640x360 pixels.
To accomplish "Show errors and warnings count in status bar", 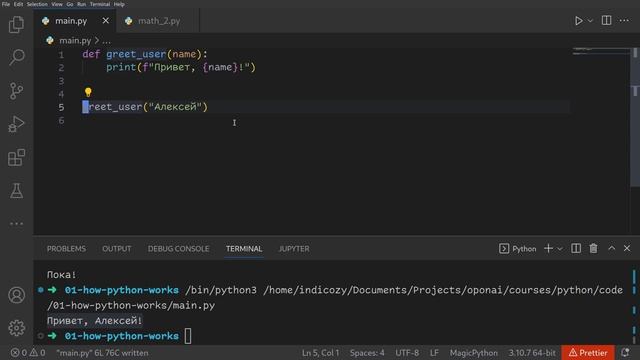I will [28, 353].
